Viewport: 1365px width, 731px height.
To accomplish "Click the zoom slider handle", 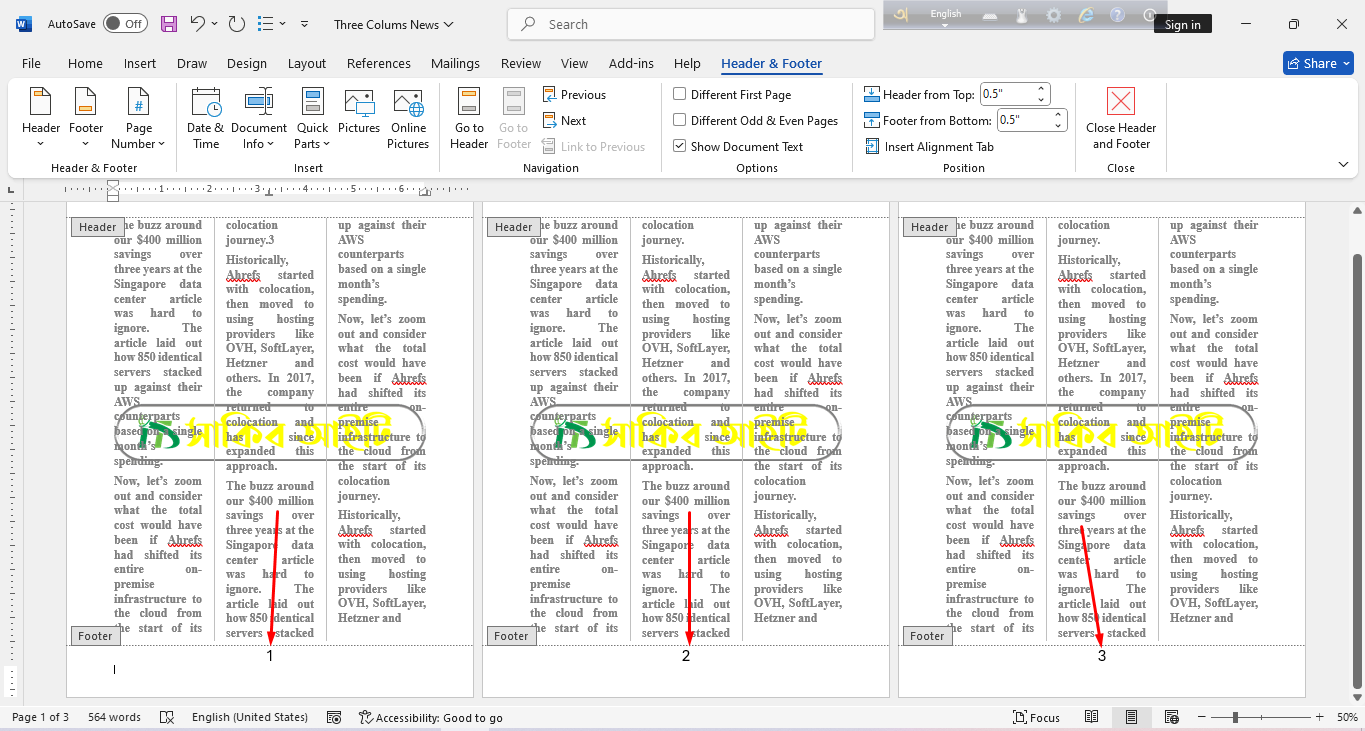I will [1236, 717].
